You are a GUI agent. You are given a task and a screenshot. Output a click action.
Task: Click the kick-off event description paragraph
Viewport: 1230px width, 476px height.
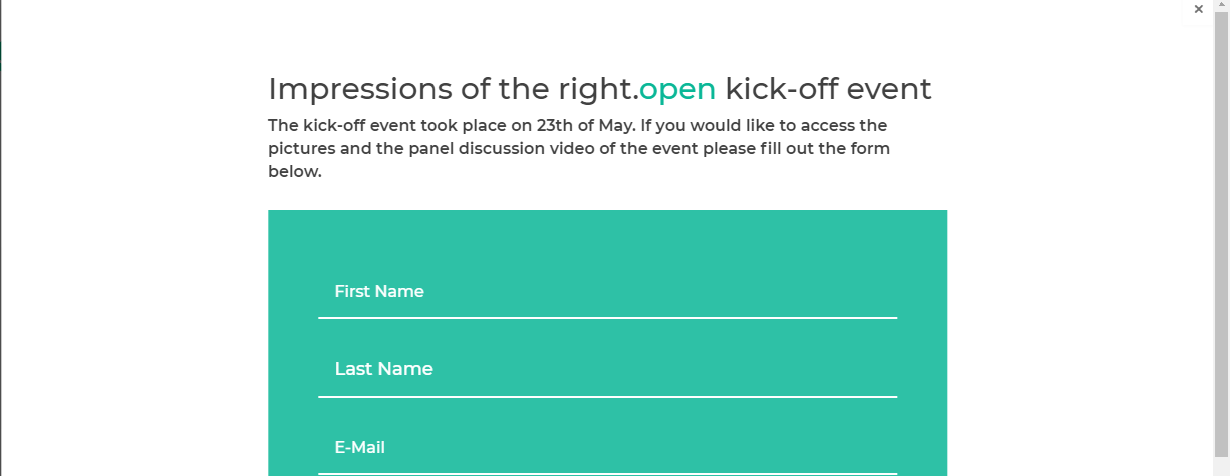[x=578, y=148]
